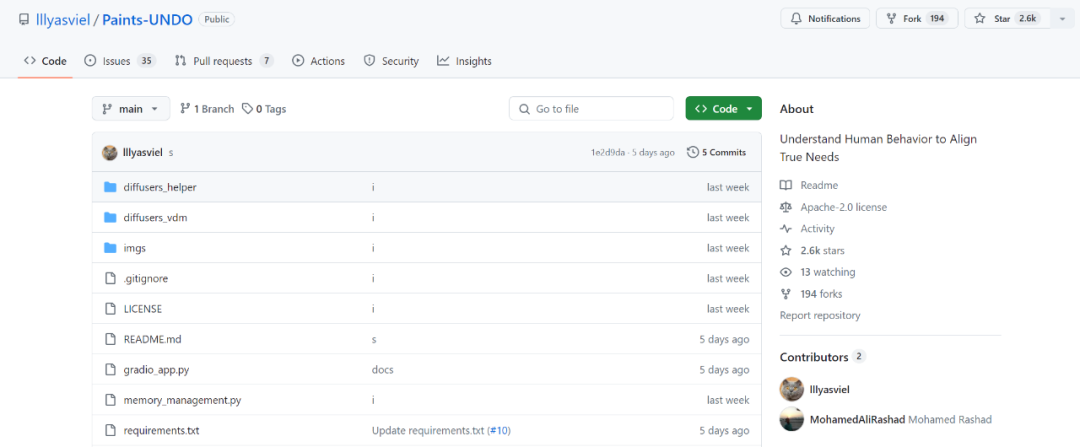This screenshot has width=1080, height=447.
Task: Click file icon for requirements.txt
Action: pyautogui.click(x=110, y=430)
